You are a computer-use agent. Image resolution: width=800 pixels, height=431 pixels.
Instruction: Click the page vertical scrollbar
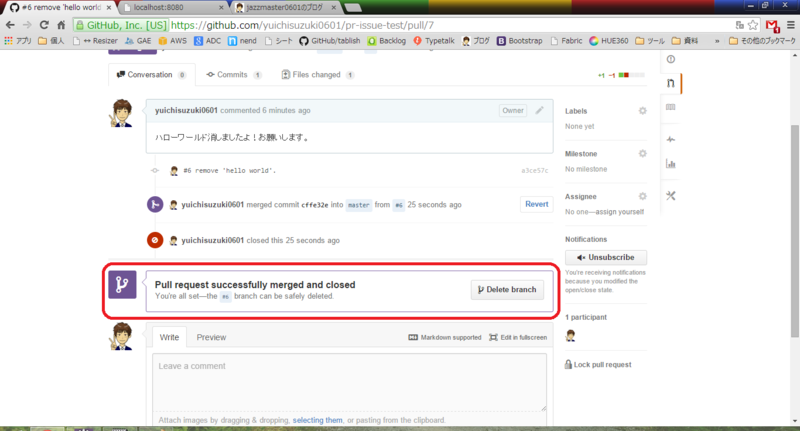tap(795, 231)
